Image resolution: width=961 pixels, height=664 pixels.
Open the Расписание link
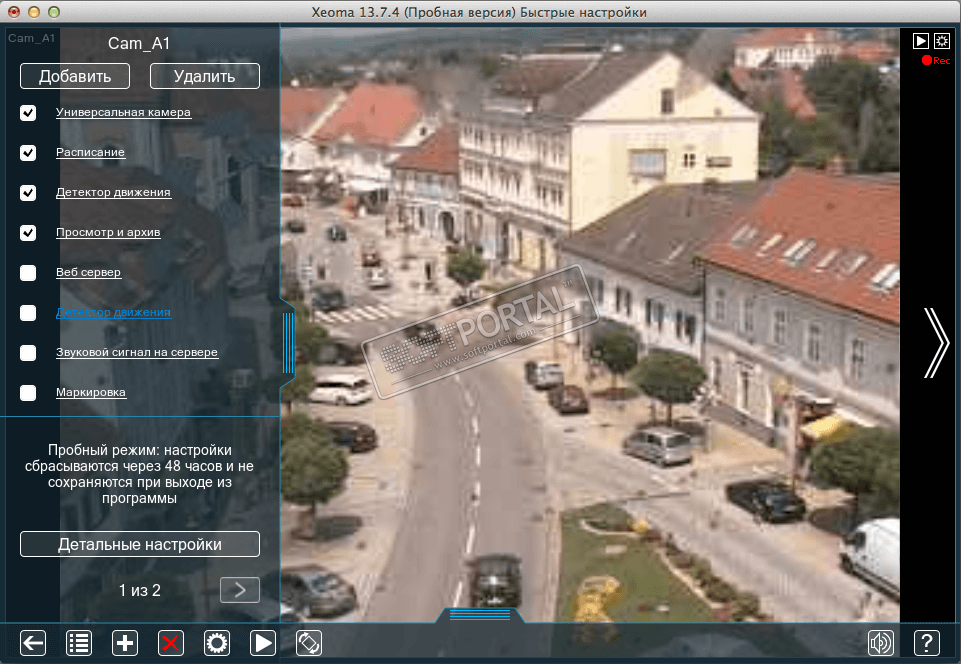(90, 152)
